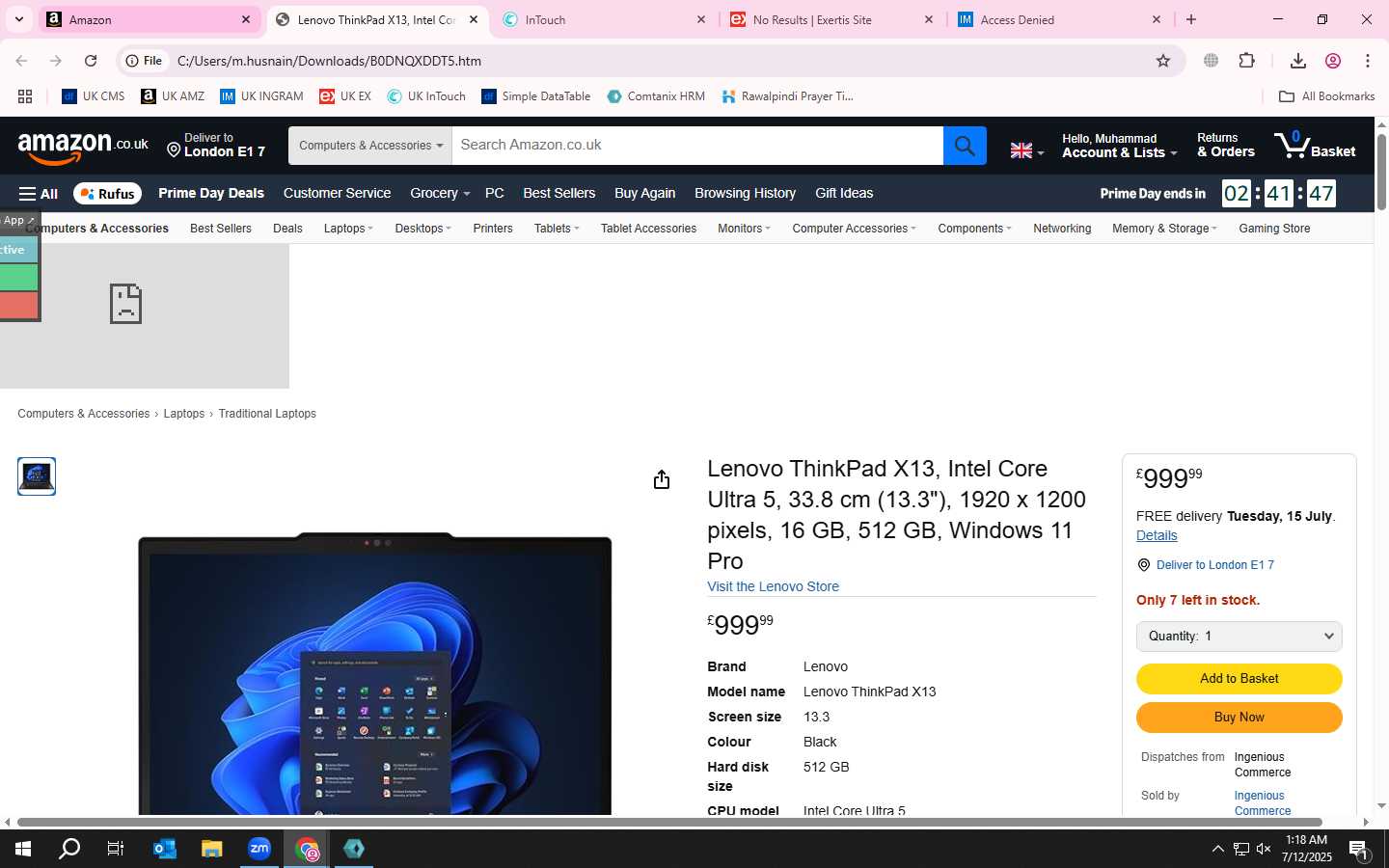Open the Chrome three-dot menu
This screenshot has width=1389, height=868.
pyautogui.click(x=1368, y=61)
